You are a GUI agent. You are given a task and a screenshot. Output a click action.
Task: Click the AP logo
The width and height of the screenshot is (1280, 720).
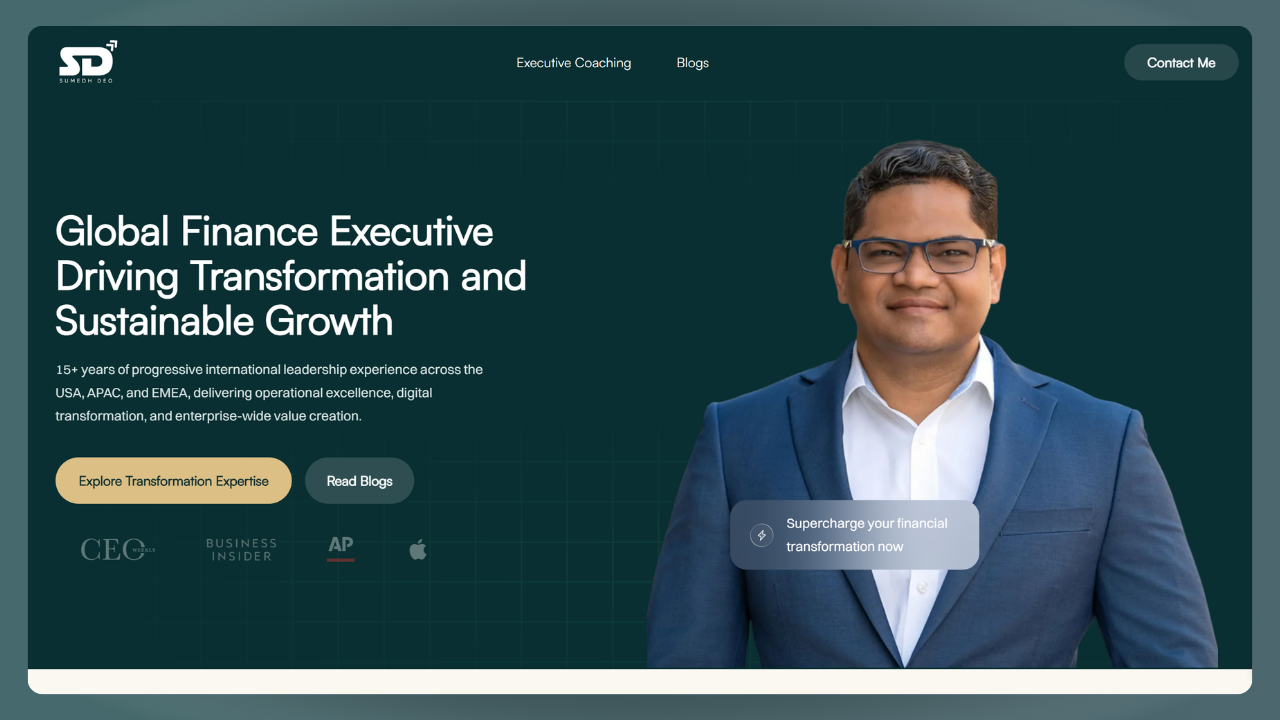coord(341,548)
